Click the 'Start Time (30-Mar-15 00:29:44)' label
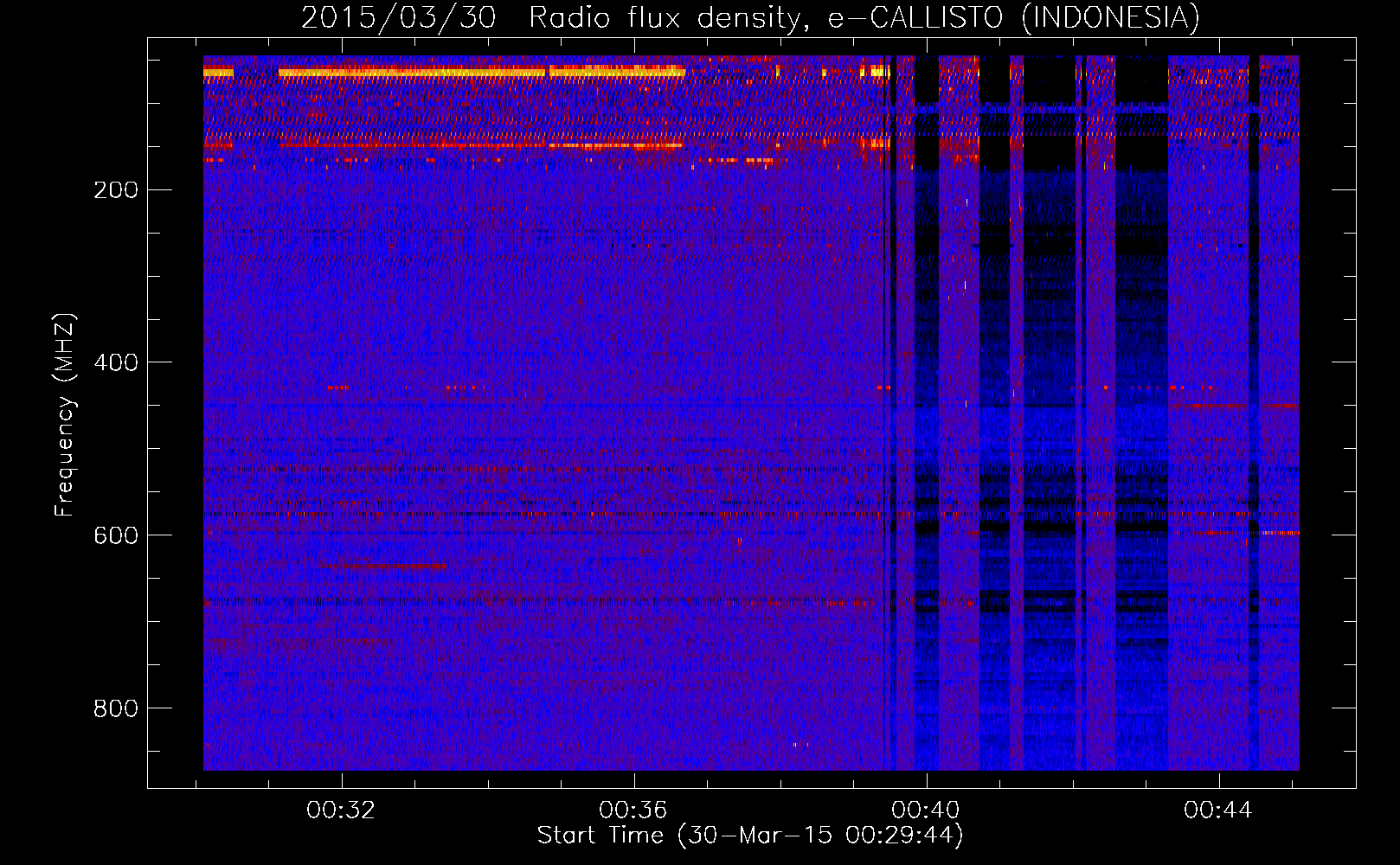 (x=750, y=836)
